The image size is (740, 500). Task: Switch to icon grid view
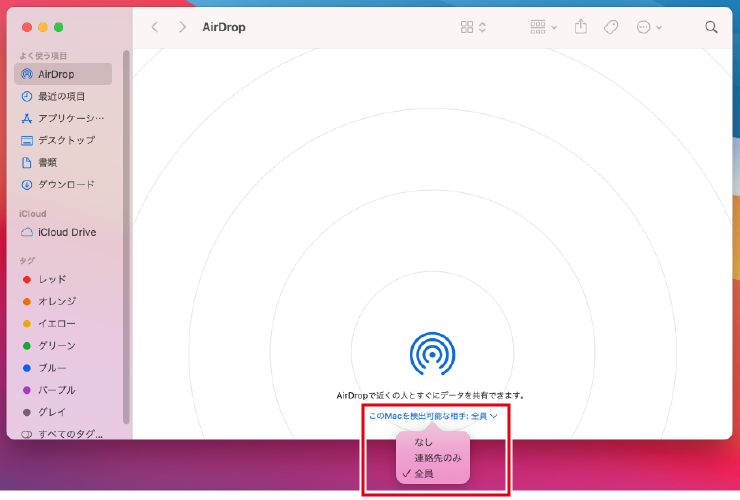(x=467, y=27)
